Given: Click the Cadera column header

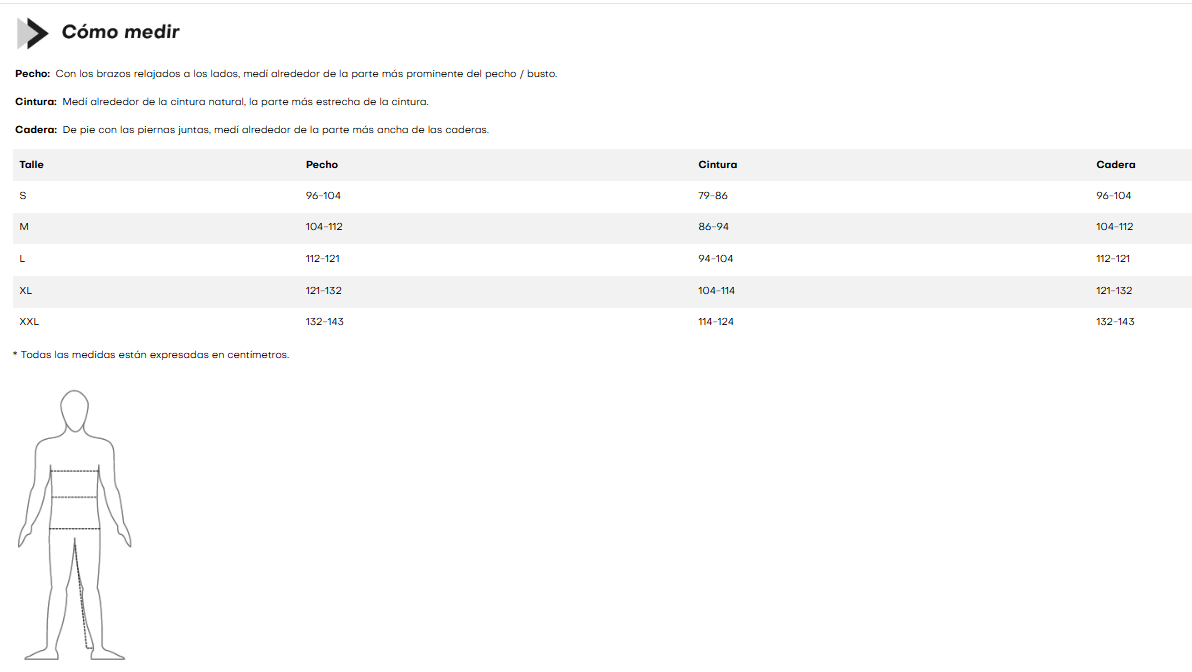Looking at the screenshot, I should (1115, 165).
